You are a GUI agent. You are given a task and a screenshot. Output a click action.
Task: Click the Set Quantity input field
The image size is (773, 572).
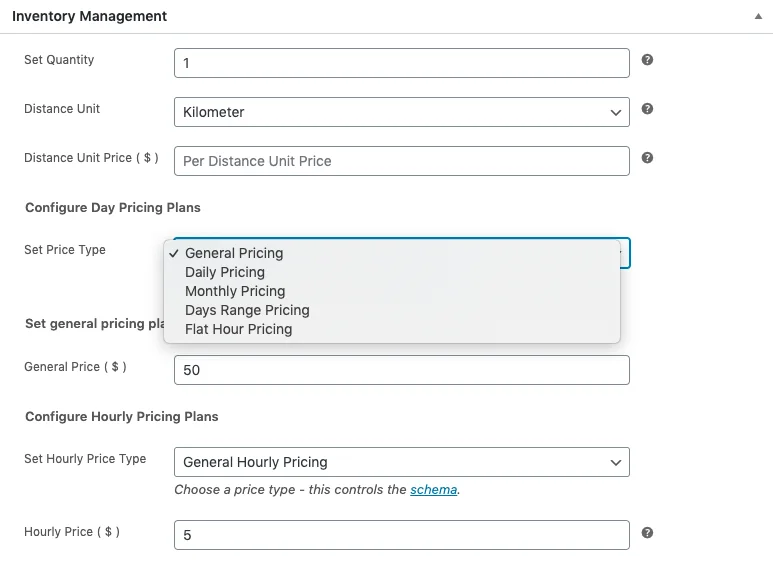click(x=401, y=63)
